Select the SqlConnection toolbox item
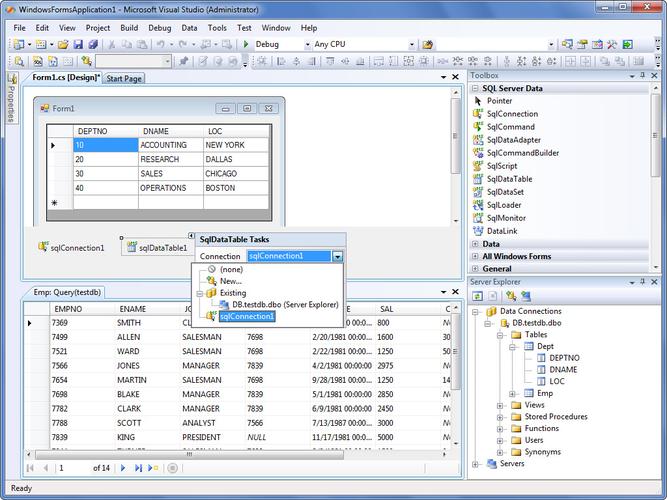Image resolution: width=667 pixels, height=500 pixels. point(511,114)
